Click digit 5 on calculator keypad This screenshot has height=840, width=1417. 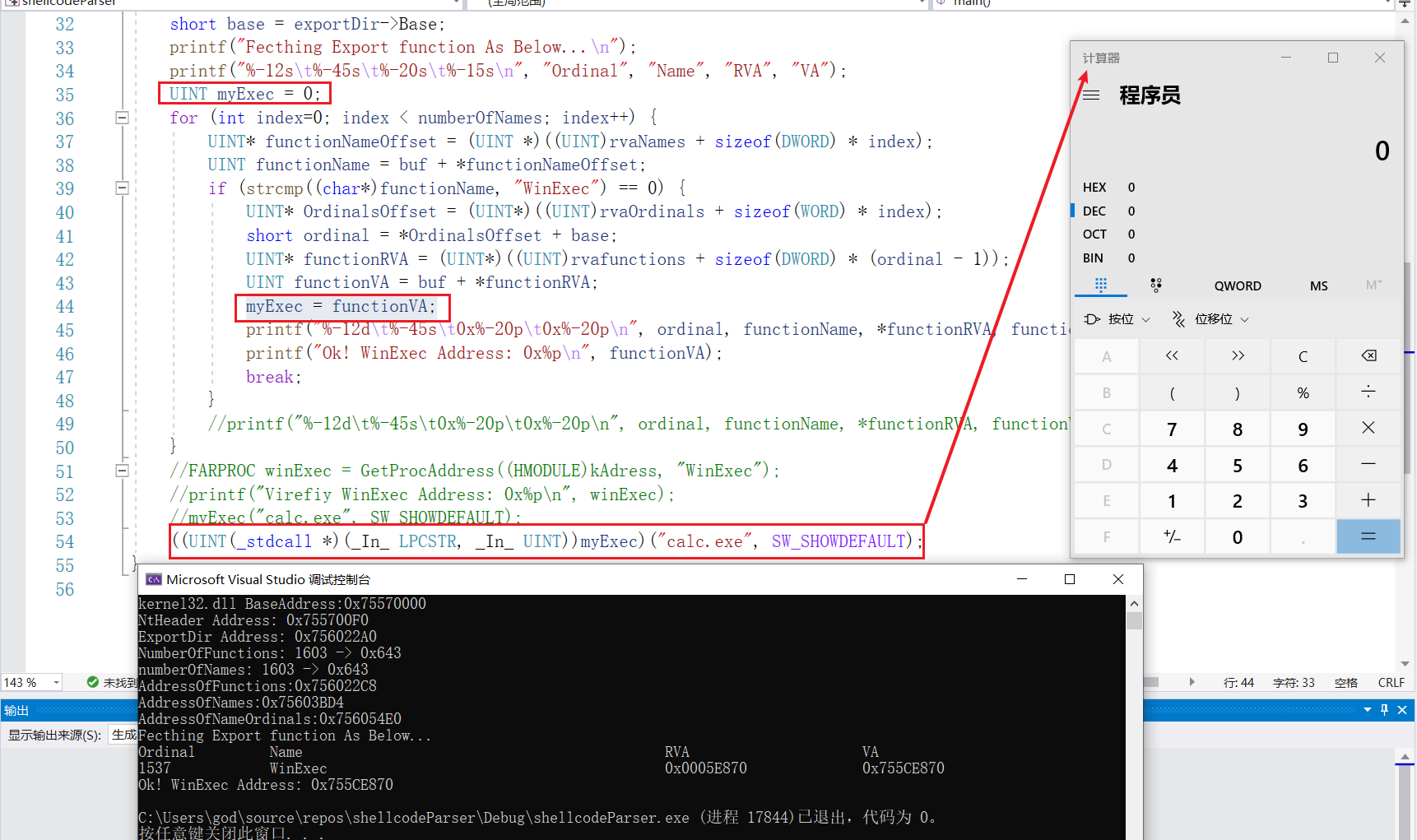click(1238, 465)
